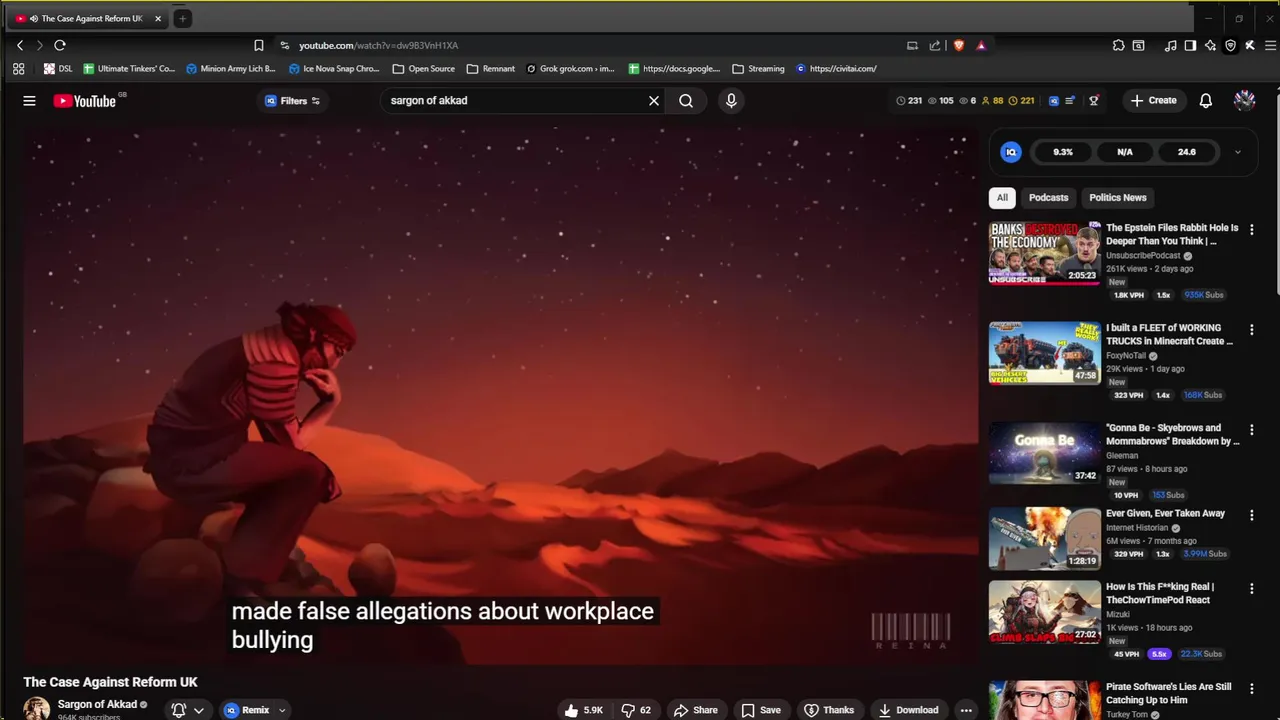Open Brave VPN shield icon
1280x720 pixels.
point(1230,45)
